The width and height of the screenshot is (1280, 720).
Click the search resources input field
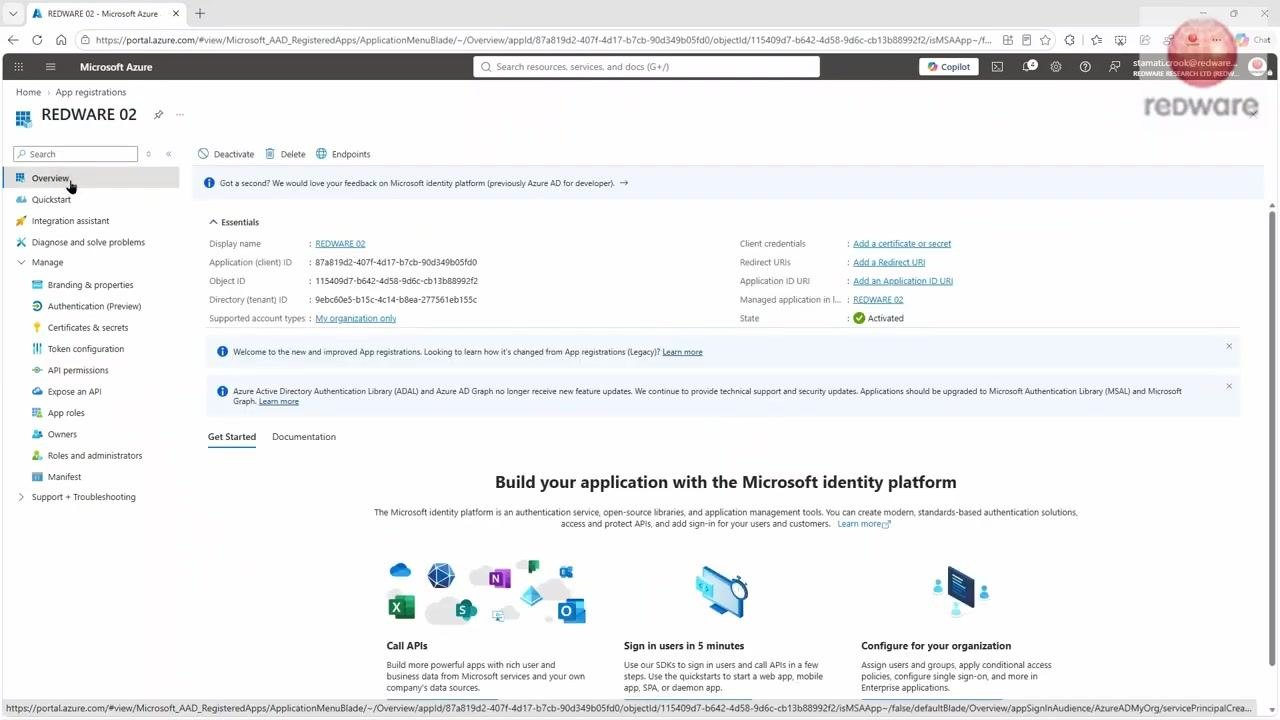pyautogui.click(x=646, y=67)
